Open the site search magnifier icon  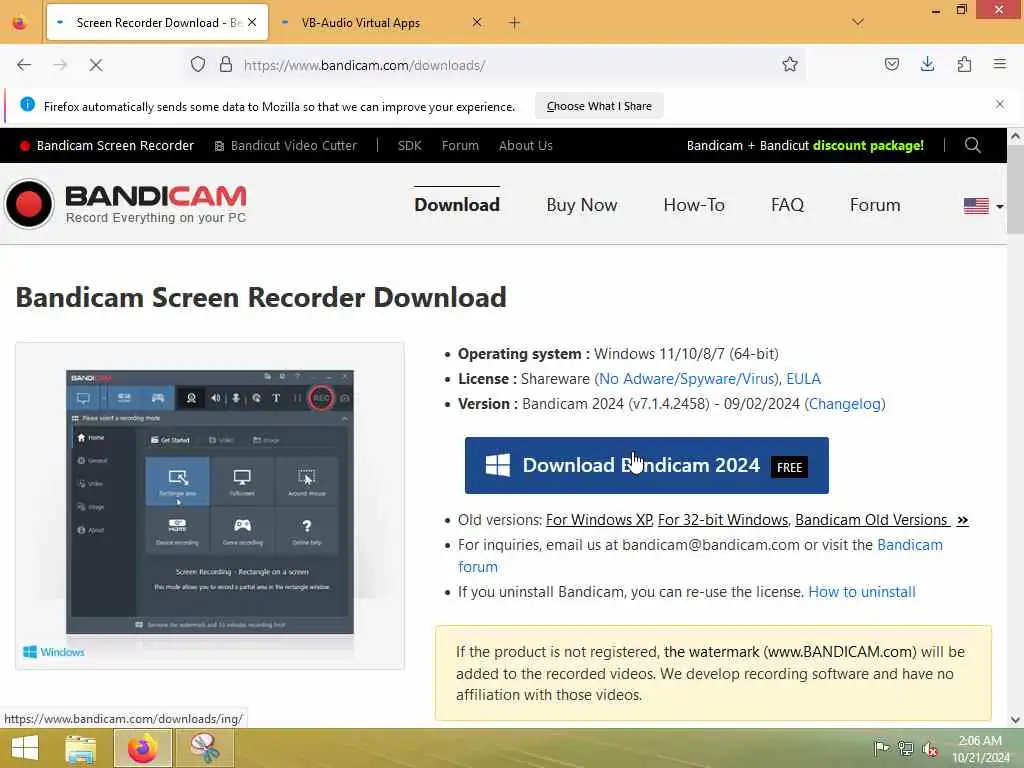tap(972, 145)
